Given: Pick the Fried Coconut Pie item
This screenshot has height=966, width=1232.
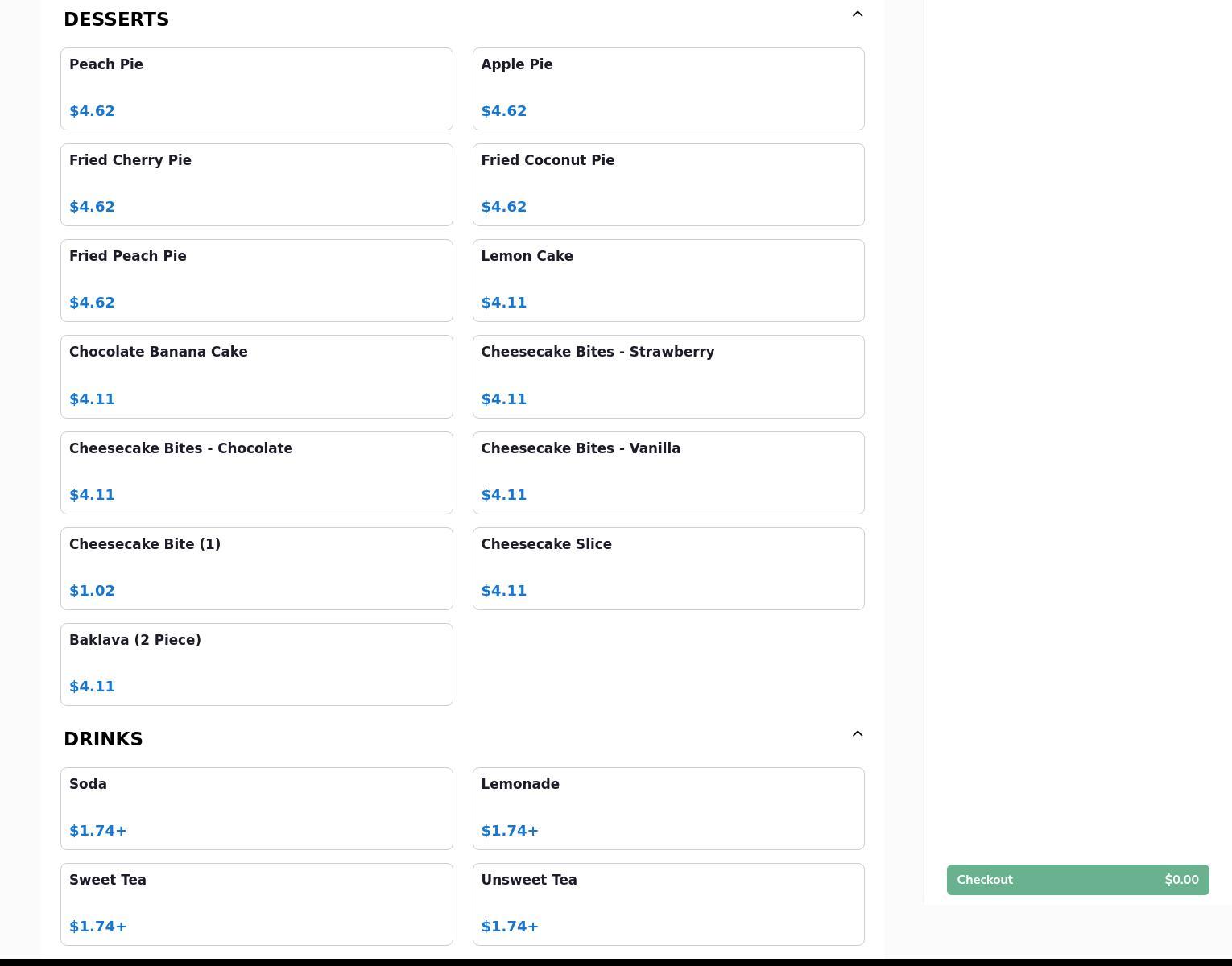Looking at the screenshot, I should (x=668, y=184).
